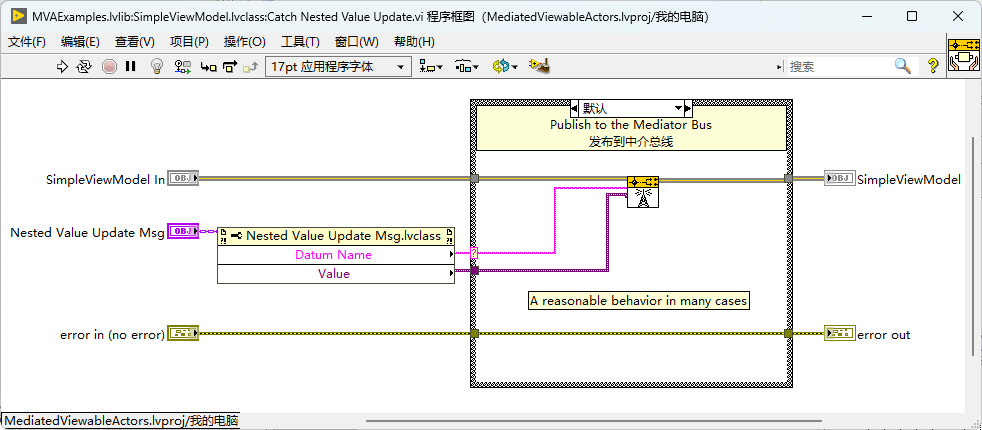Toggle Retain Wire Values button
Screen dimensions: 982x430
[183, 66]
